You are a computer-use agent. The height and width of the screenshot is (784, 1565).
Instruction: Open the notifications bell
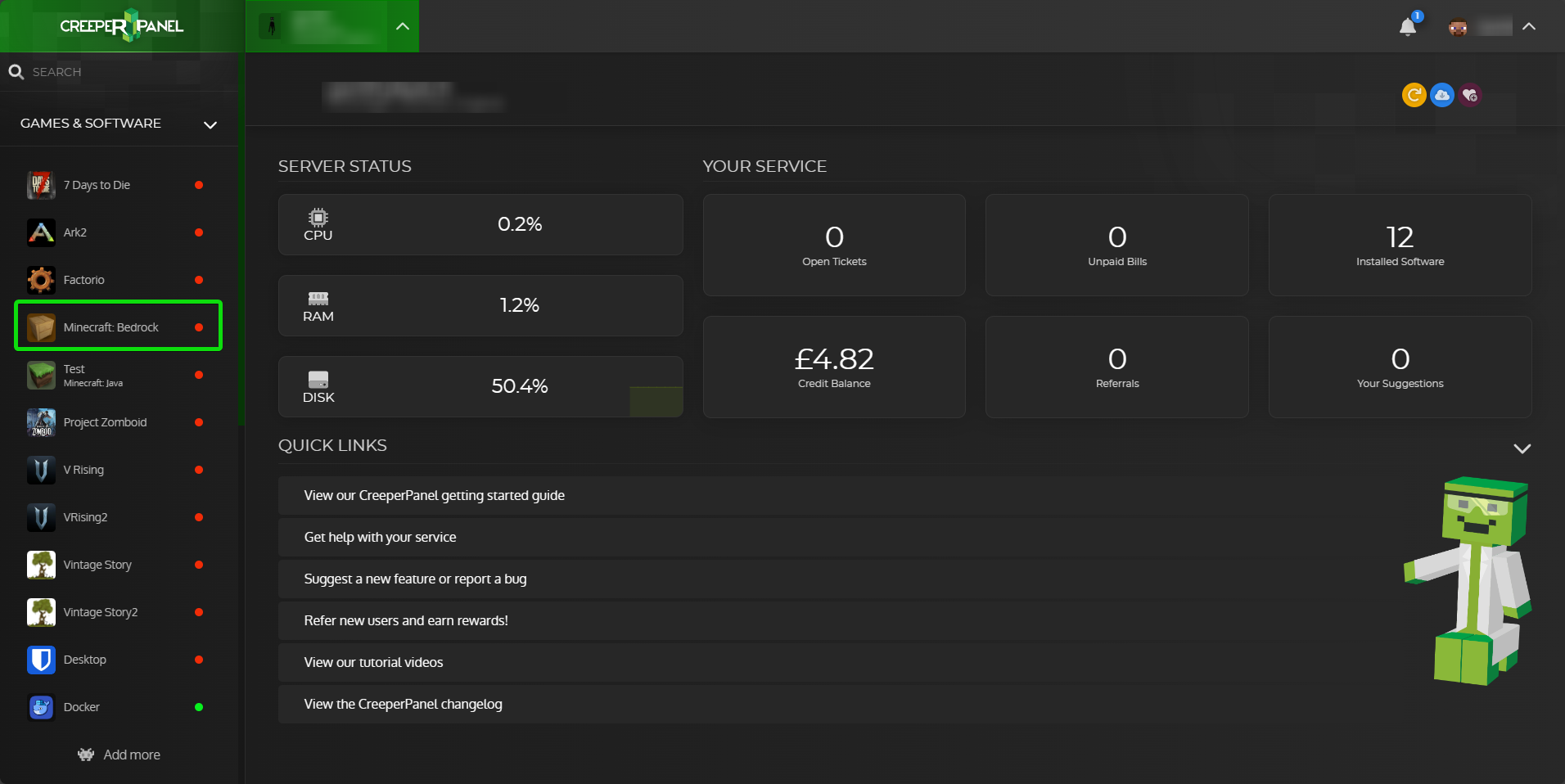1408,27
